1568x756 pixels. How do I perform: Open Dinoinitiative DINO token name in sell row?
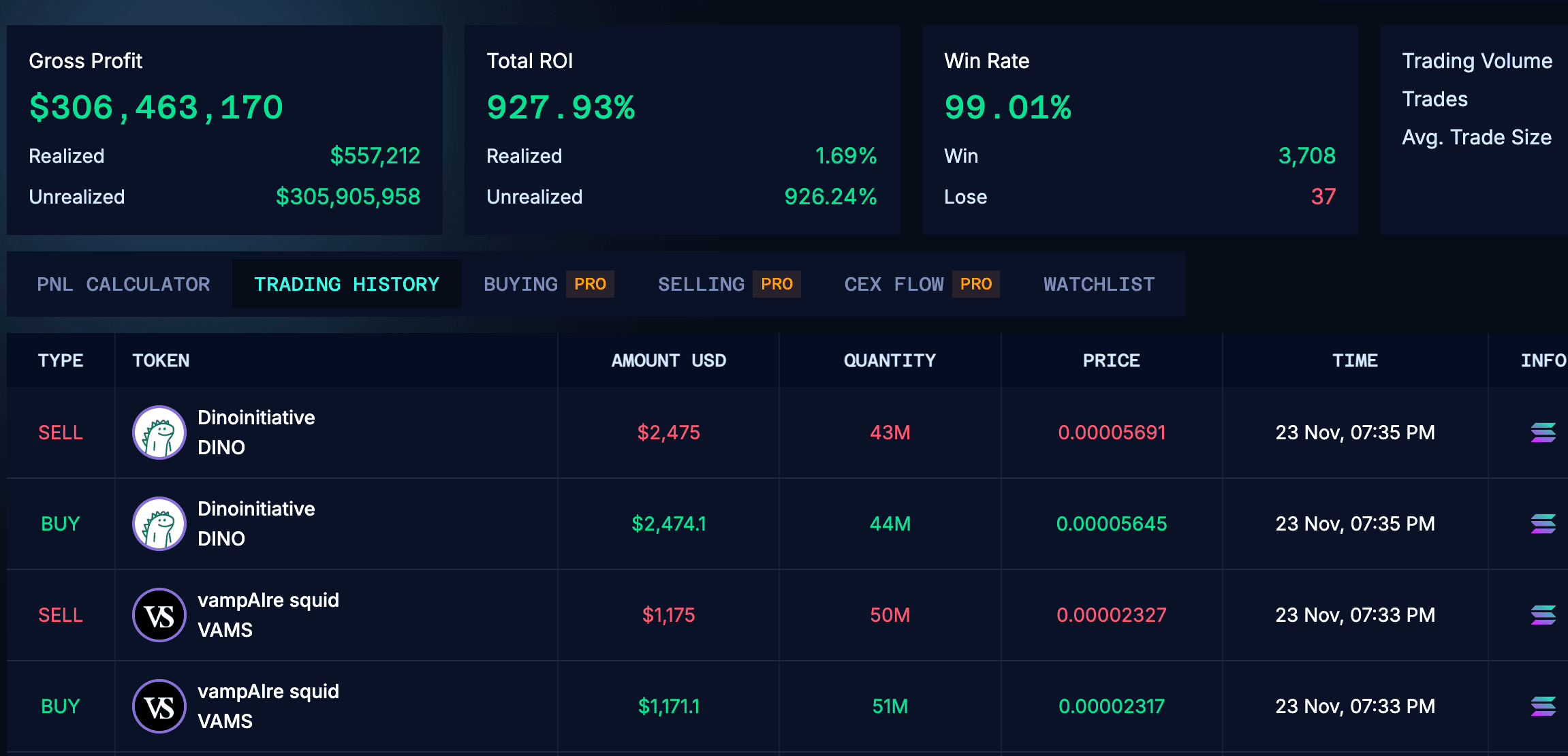coord(256,432)
